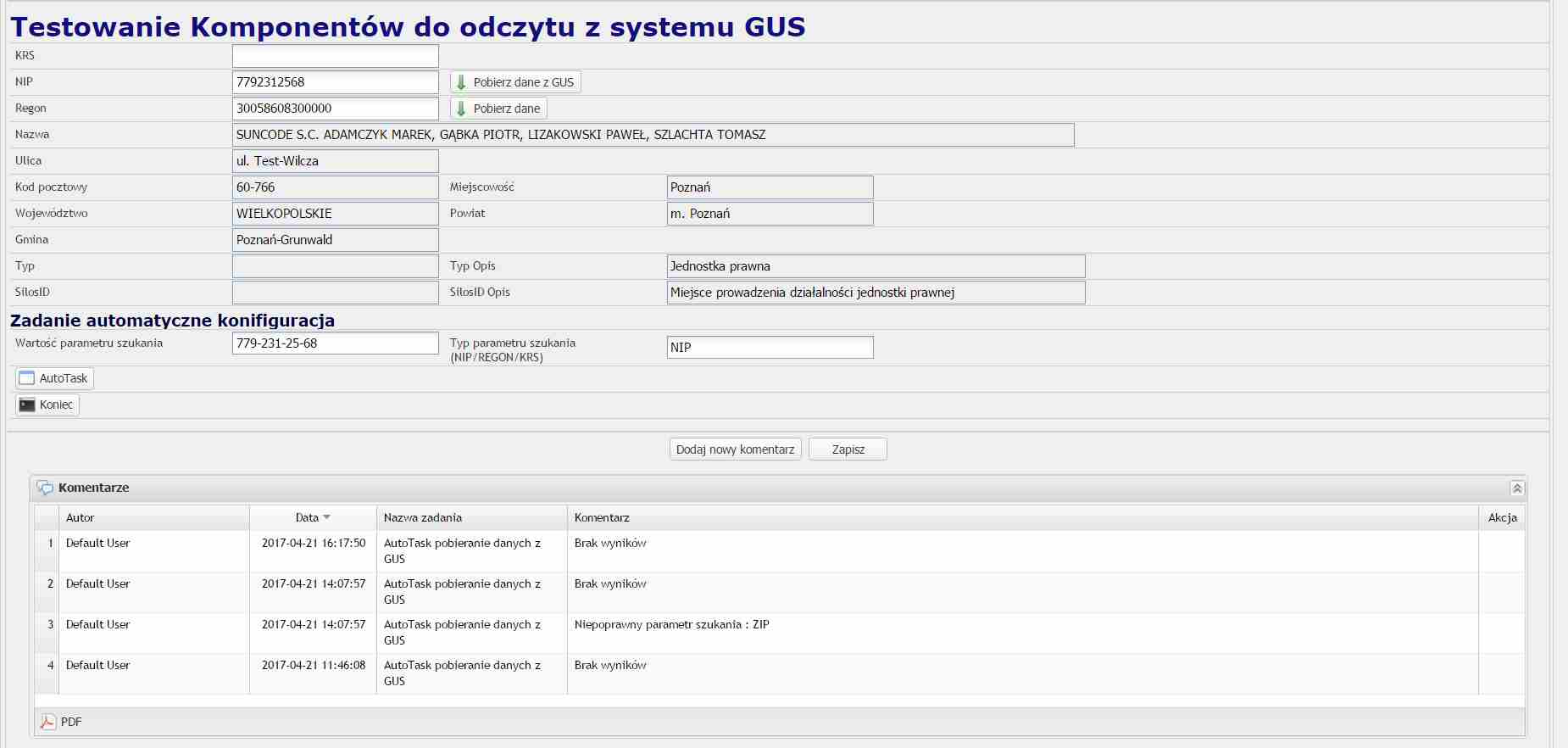Export comments via the PDF icon
This screenshot has height=748, width=1568.
(x=48, y=722)
